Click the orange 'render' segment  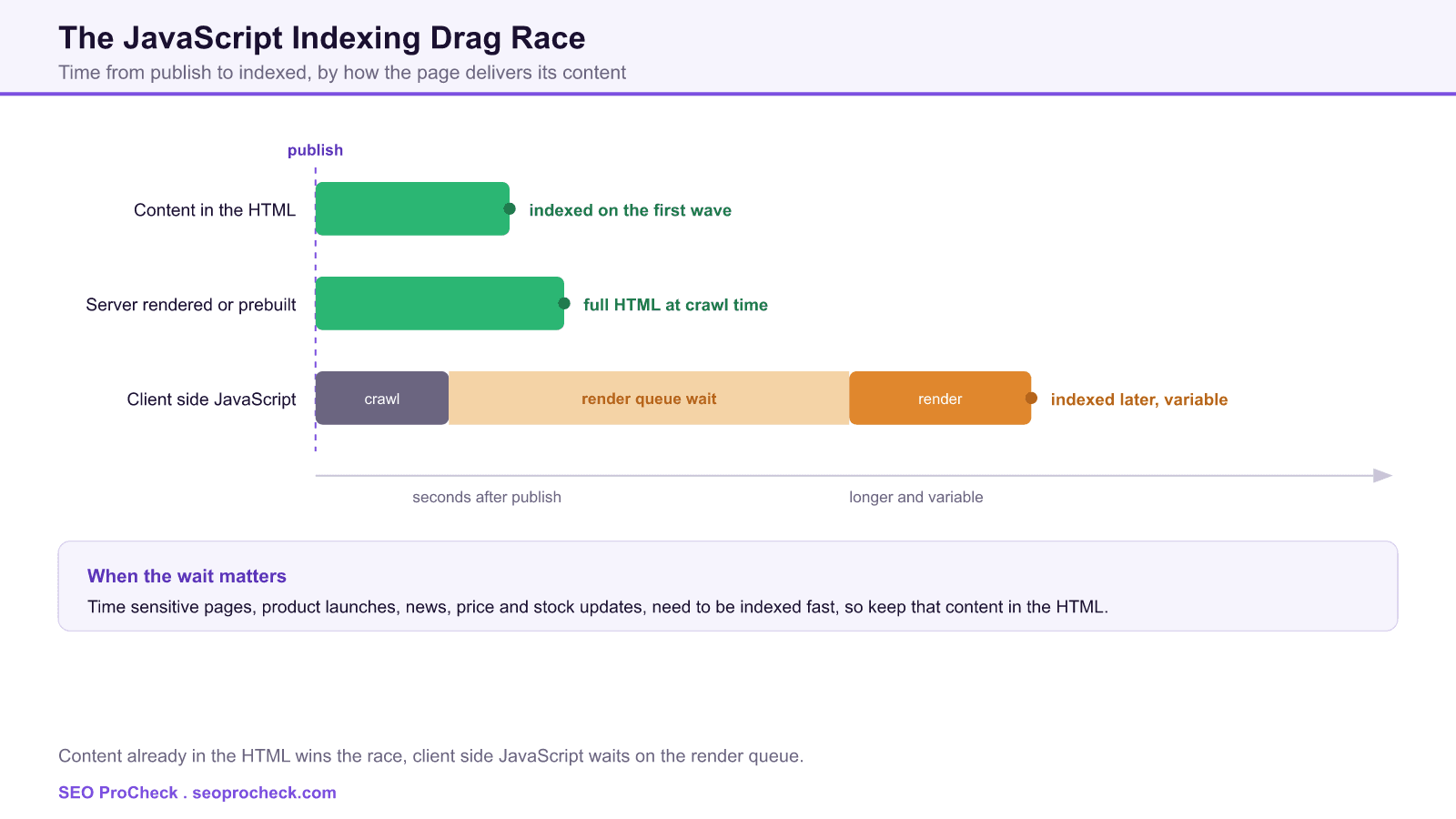[x=940, y=398]
